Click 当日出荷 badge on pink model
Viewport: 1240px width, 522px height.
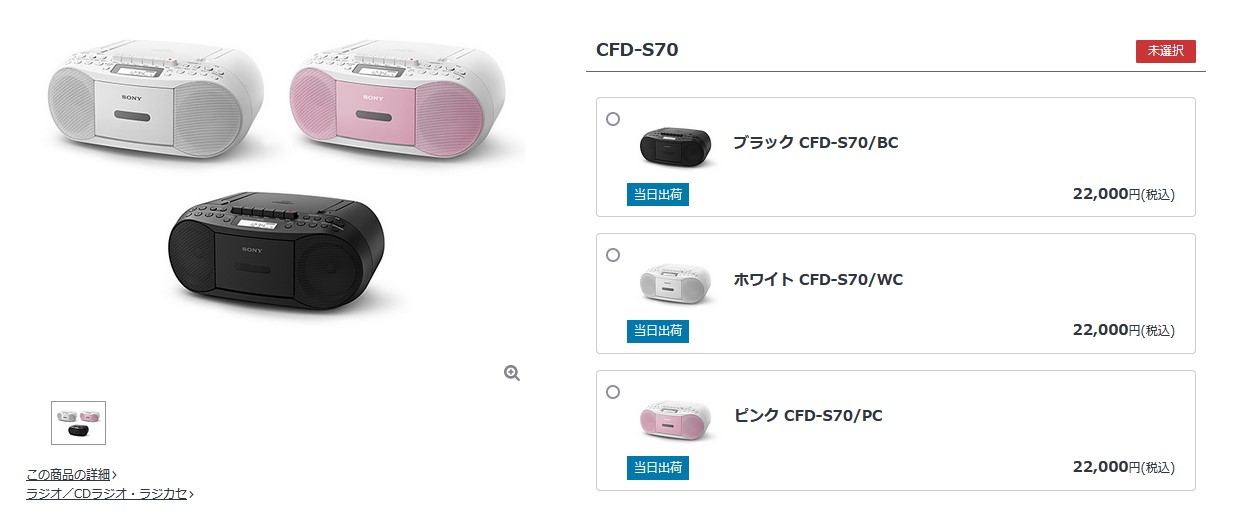658,467
